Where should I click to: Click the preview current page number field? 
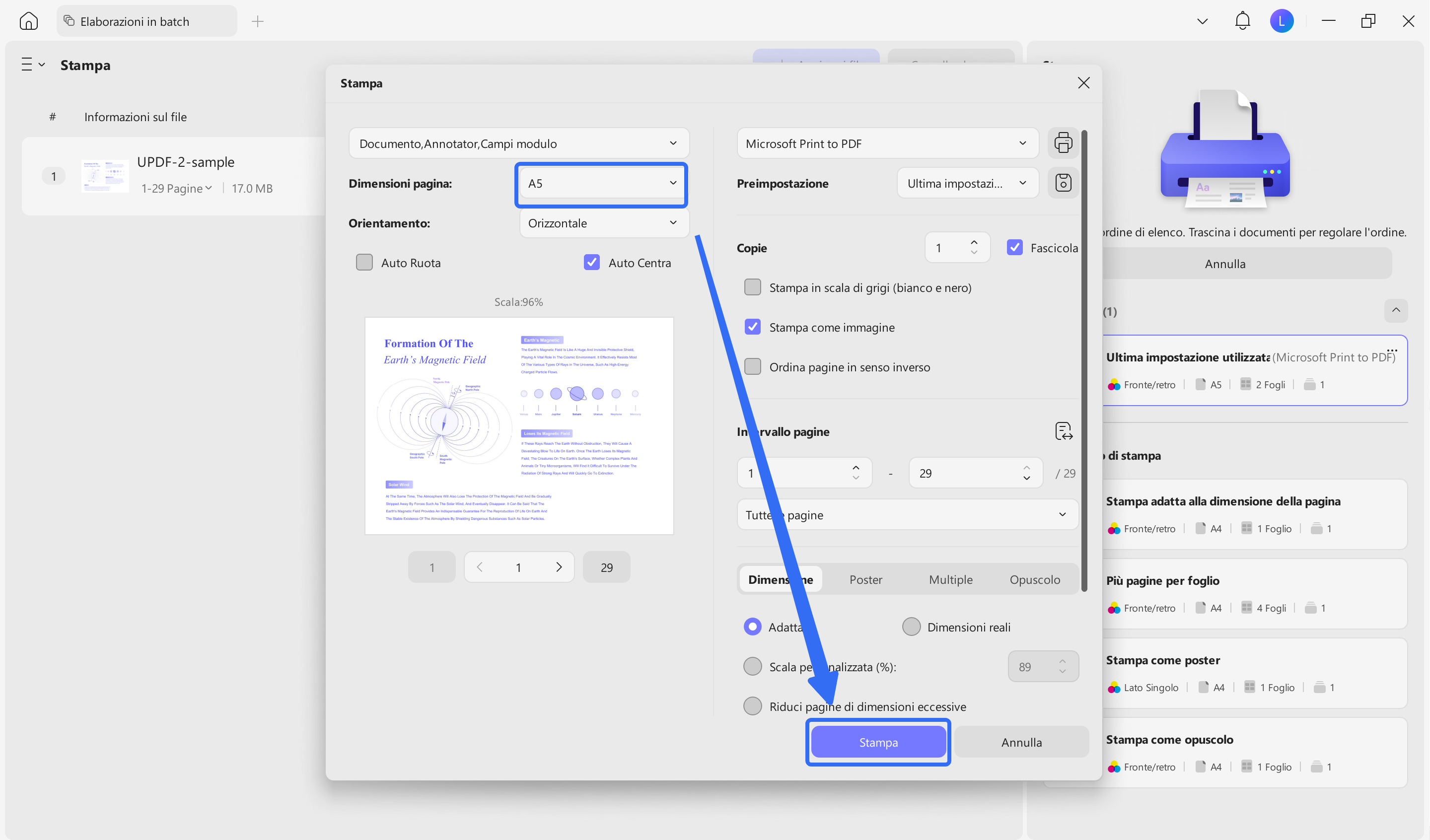[518, 567]
